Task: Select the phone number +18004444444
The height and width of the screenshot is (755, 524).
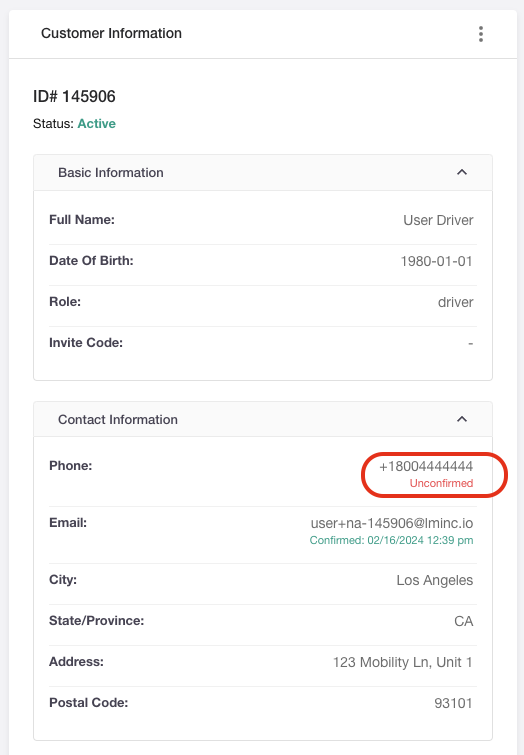Action: [x=426, y=466]
